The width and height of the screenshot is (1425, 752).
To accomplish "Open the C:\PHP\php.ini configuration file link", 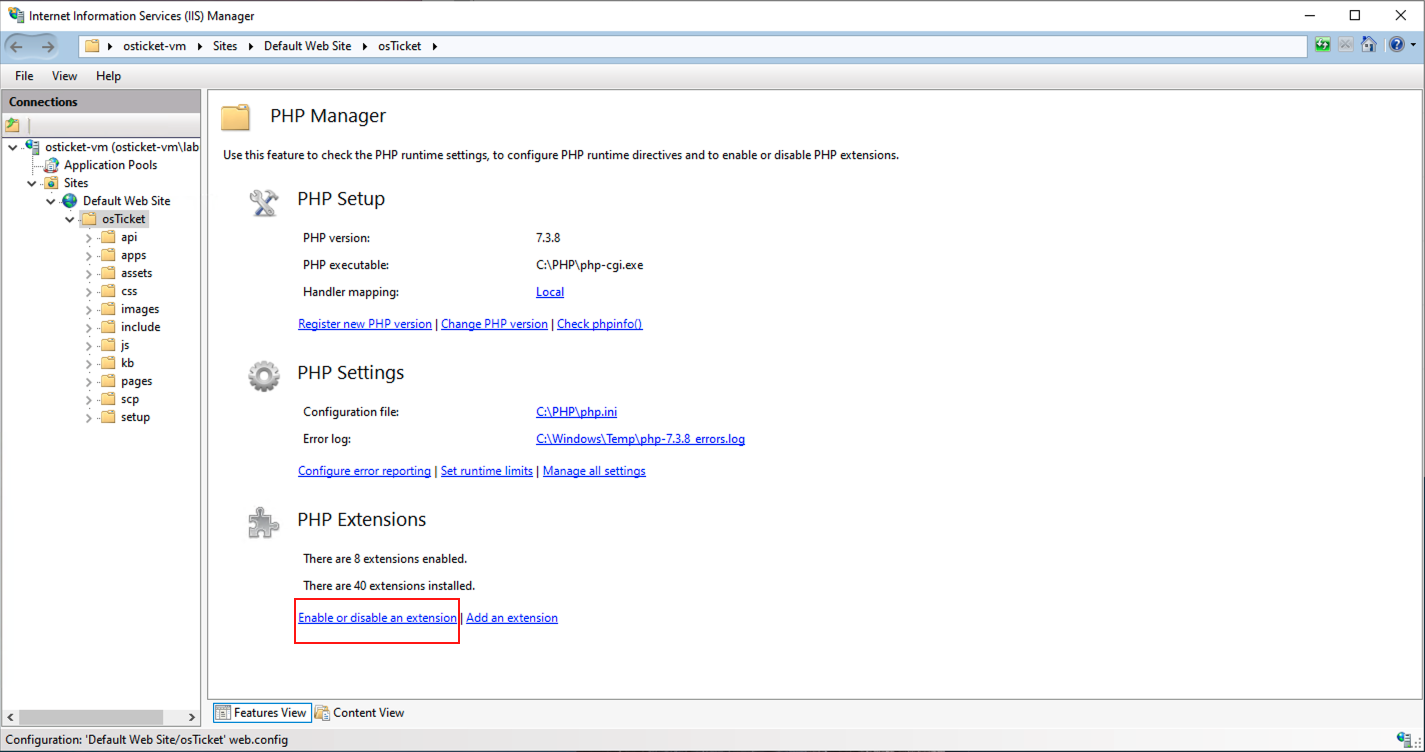I will [576, 412].
